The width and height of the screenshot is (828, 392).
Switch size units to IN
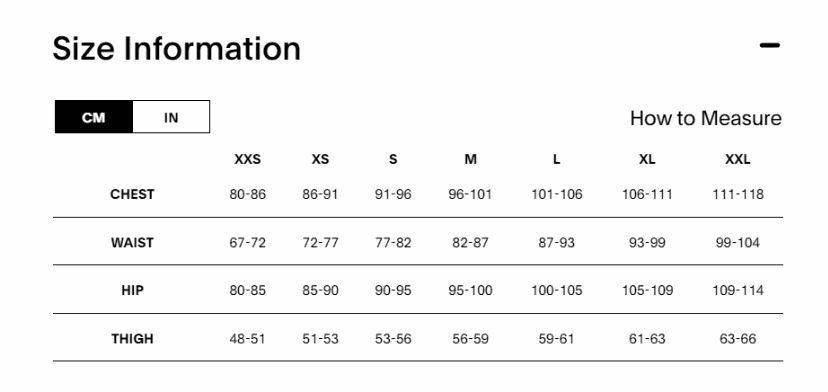click(171, 117)
